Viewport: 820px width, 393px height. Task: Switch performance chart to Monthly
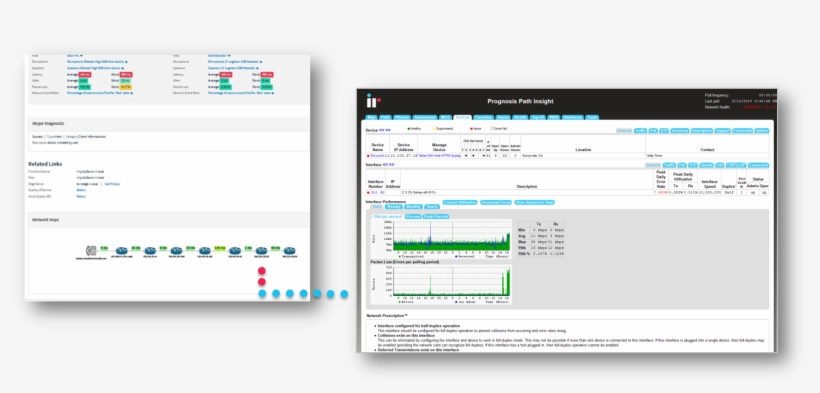(414, 207)
